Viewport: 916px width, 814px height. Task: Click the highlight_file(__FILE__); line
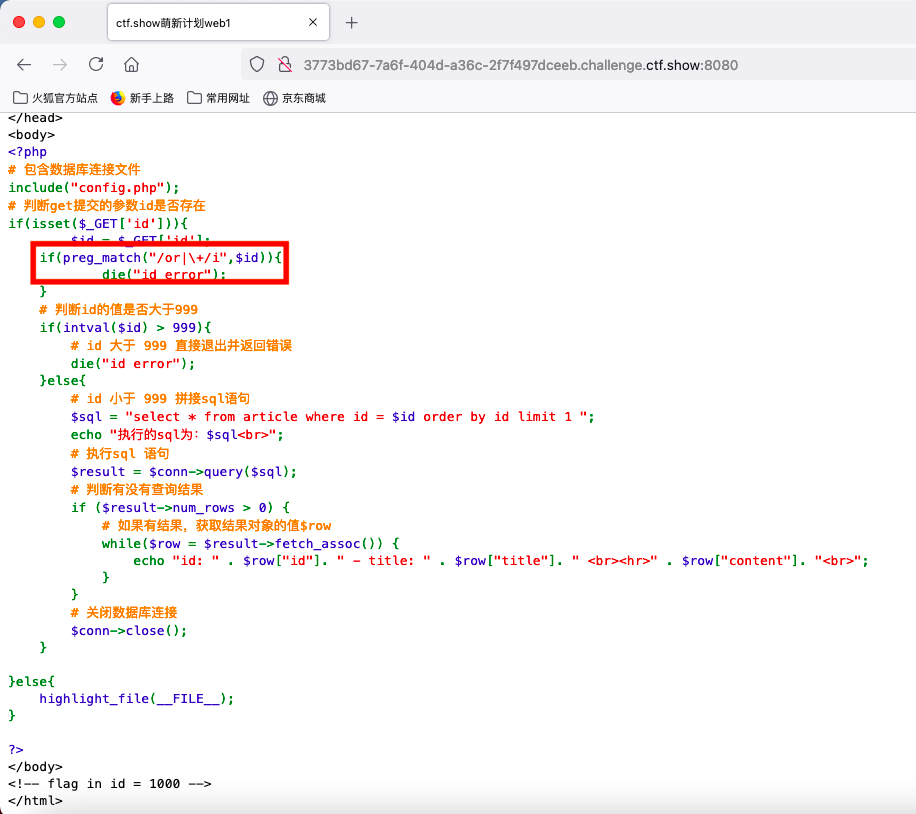(x=136, y=698)
